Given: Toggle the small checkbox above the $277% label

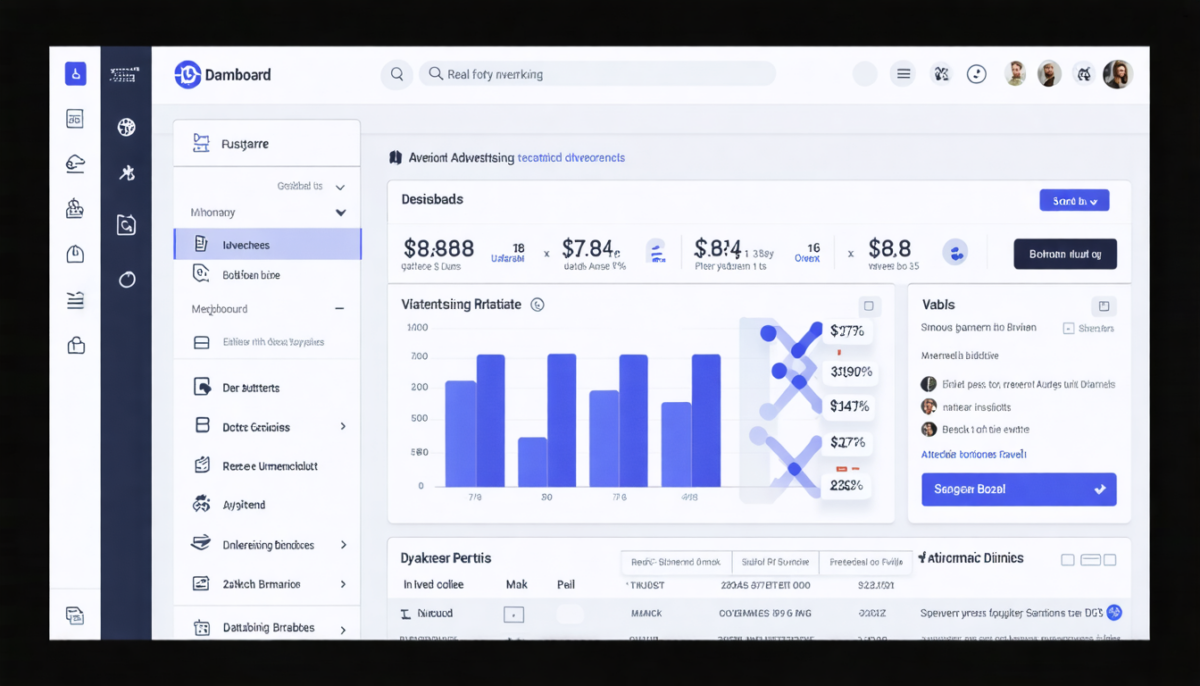Looking at the screenshot, I should 868,306.
